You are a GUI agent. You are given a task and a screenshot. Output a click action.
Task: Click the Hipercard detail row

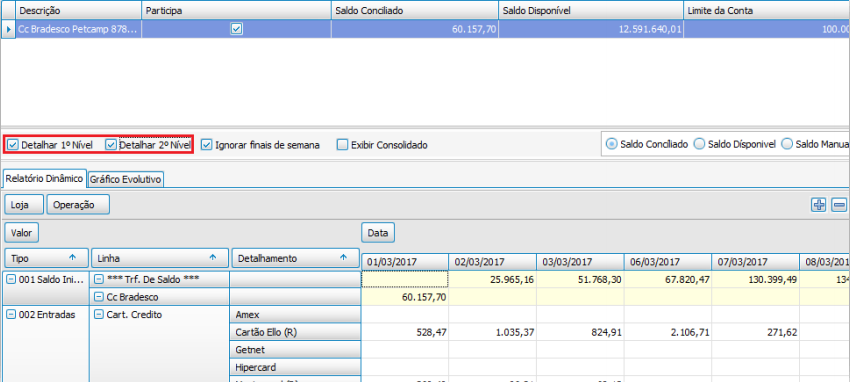click(x=296, y=367)
